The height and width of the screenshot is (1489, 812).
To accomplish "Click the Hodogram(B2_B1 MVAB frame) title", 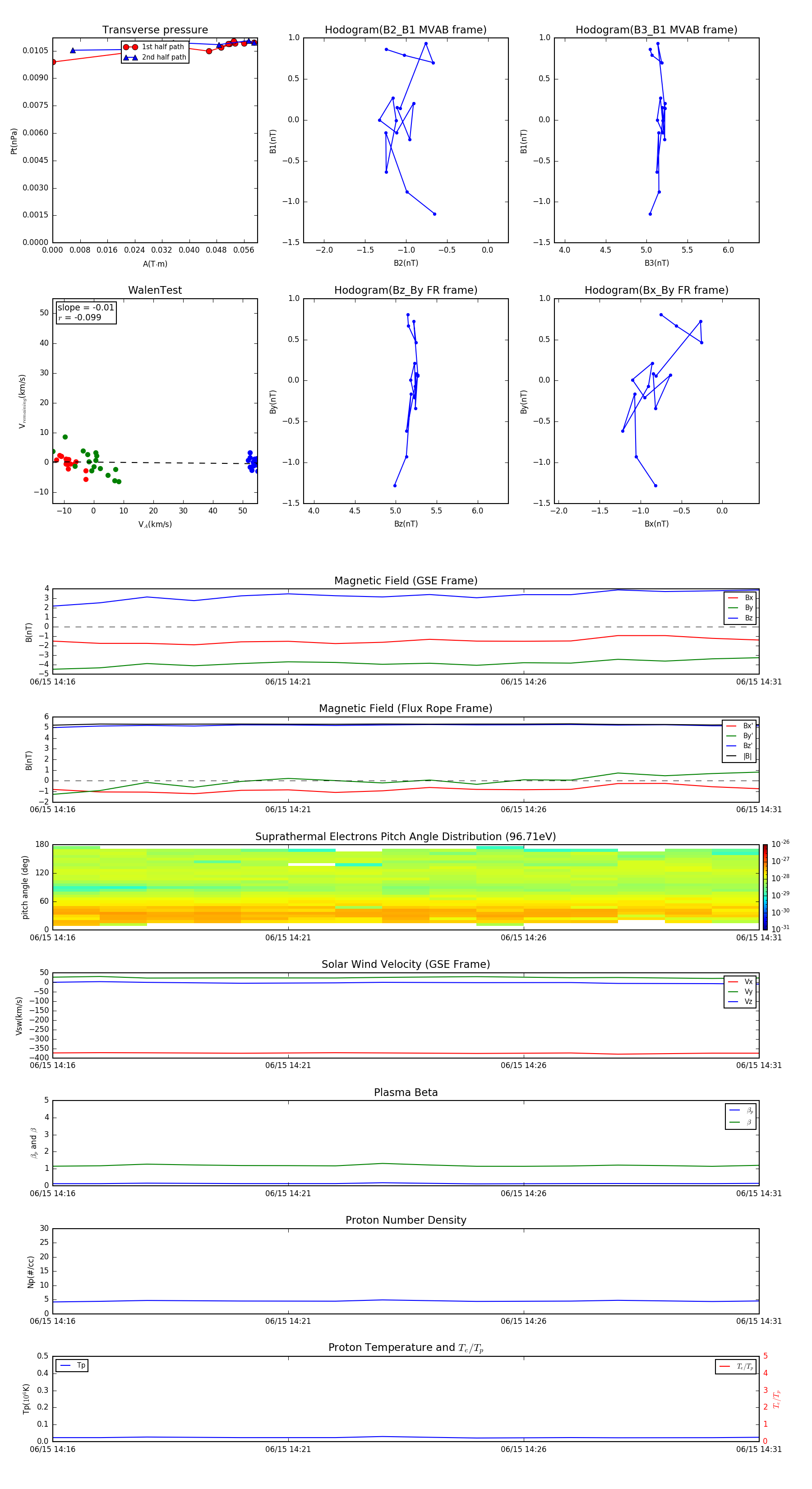I will [x=406, y=30].
